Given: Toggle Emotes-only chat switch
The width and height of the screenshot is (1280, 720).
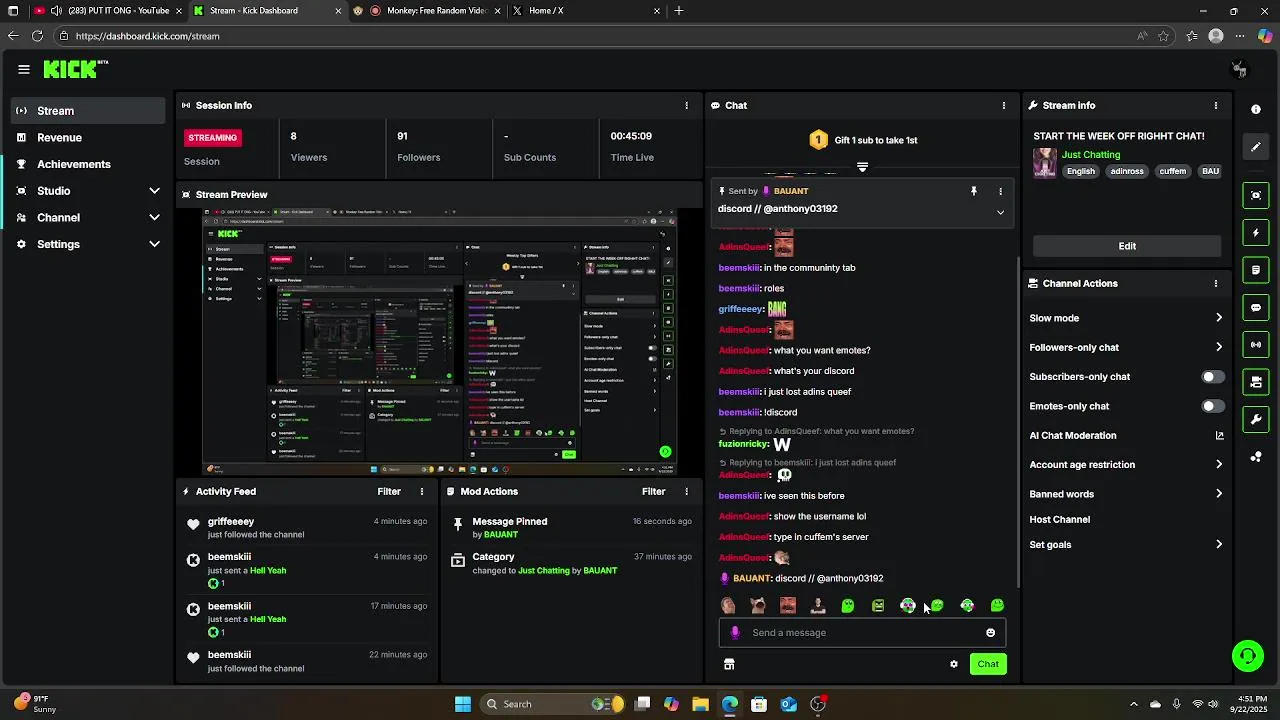Looking at the screenshot, I should [1212, 406].
